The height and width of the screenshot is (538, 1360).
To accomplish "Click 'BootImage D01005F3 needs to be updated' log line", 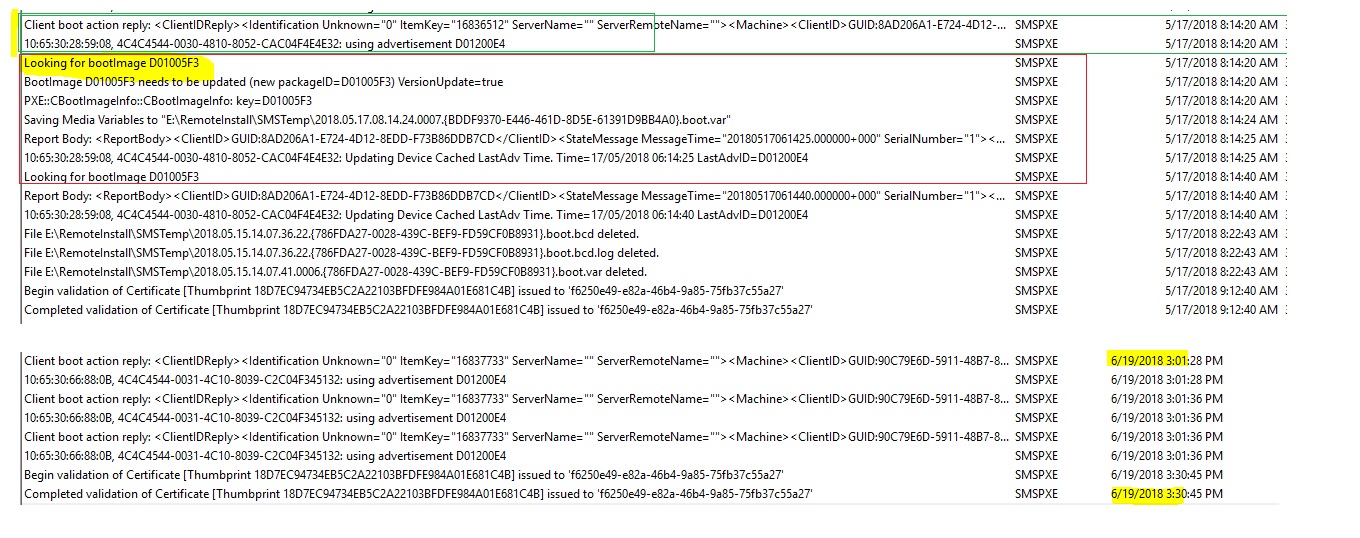I will [x=263, y=82].
